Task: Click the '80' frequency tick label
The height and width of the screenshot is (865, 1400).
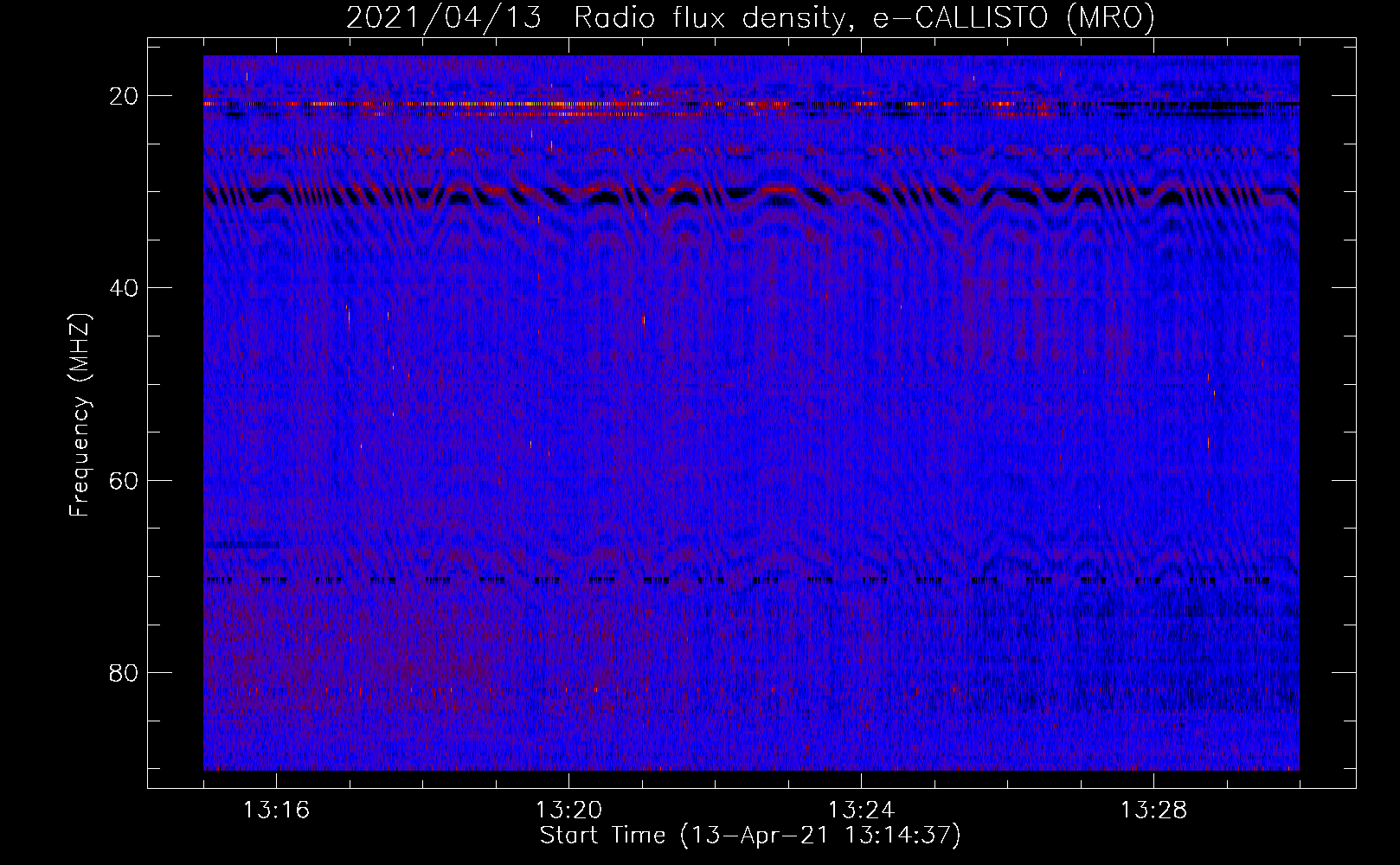Action: 125,673
